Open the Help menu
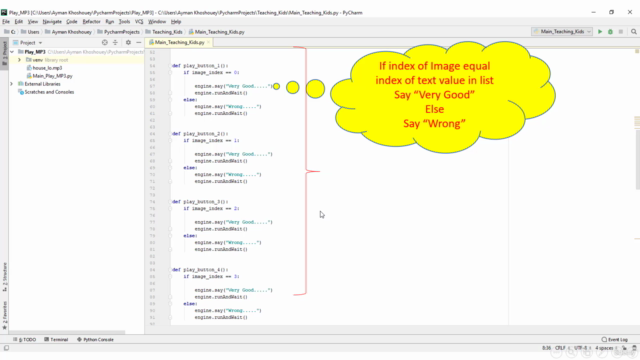The width and height of the screenshot is (640, 360). [x=176, y=22]
